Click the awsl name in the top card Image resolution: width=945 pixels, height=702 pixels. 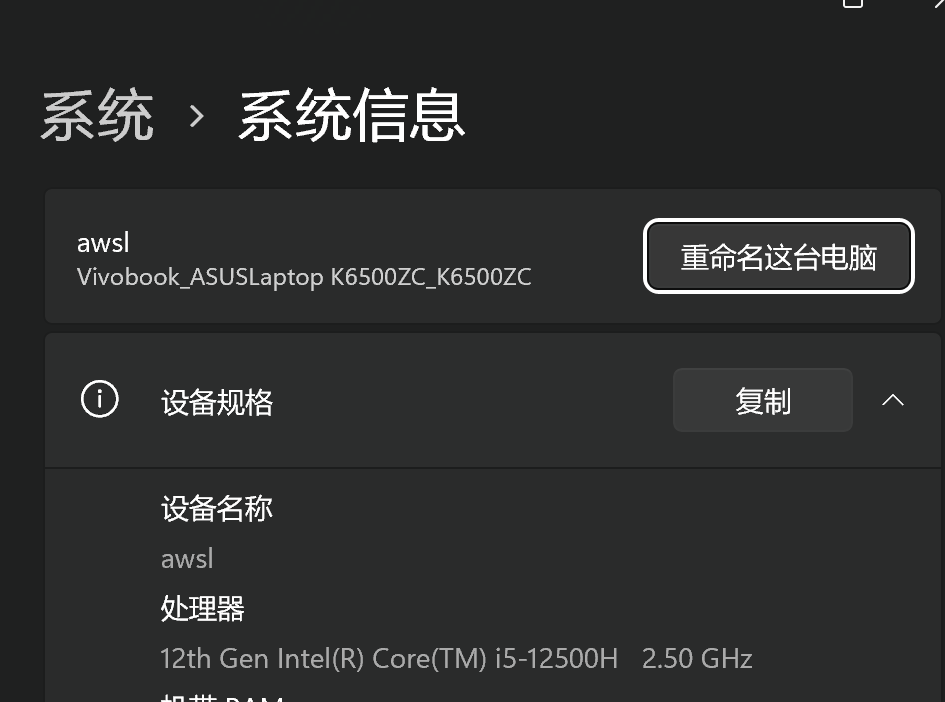pos(103,243)
